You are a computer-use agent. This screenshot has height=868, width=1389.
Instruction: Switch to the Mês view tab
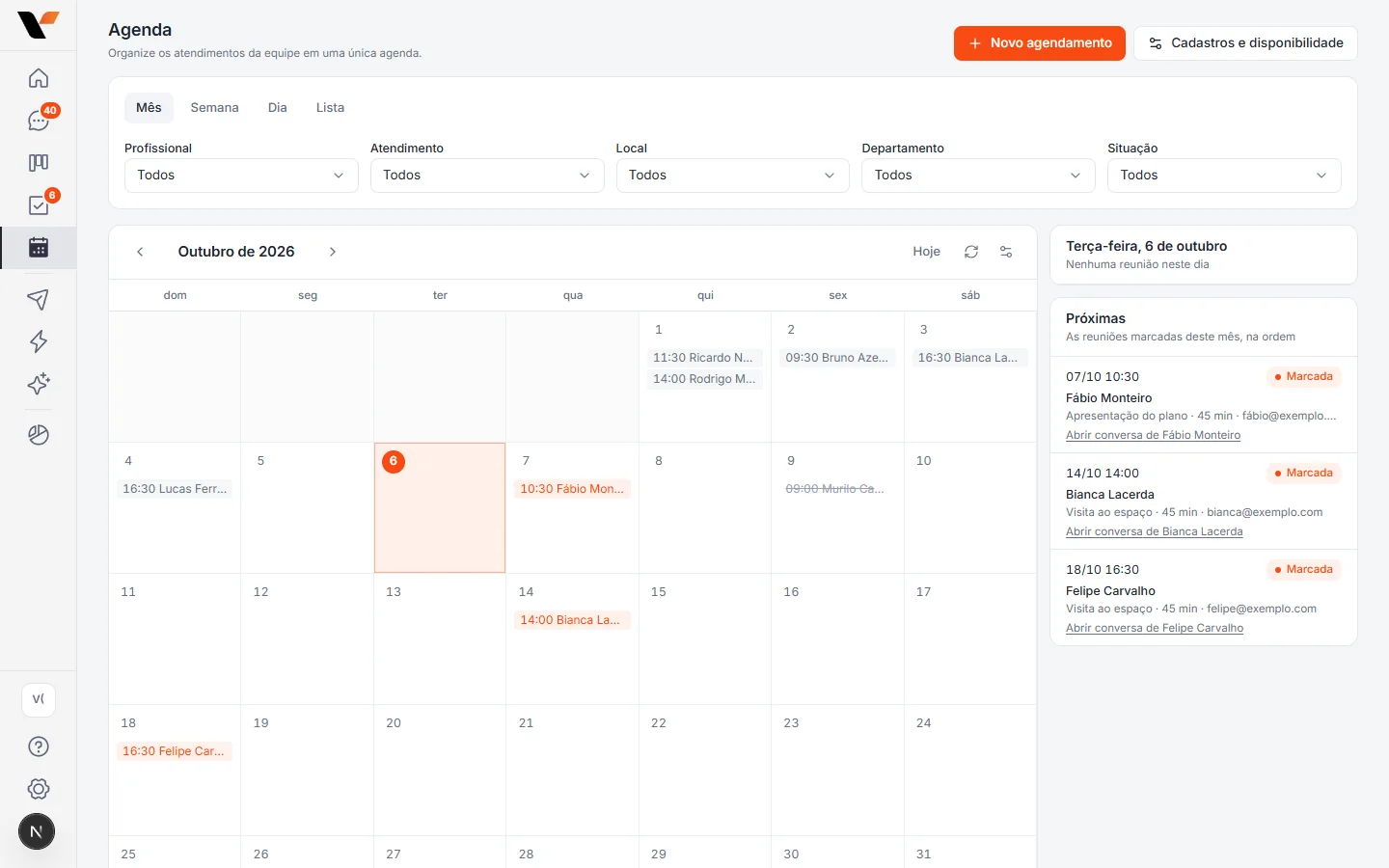[149, 108]
